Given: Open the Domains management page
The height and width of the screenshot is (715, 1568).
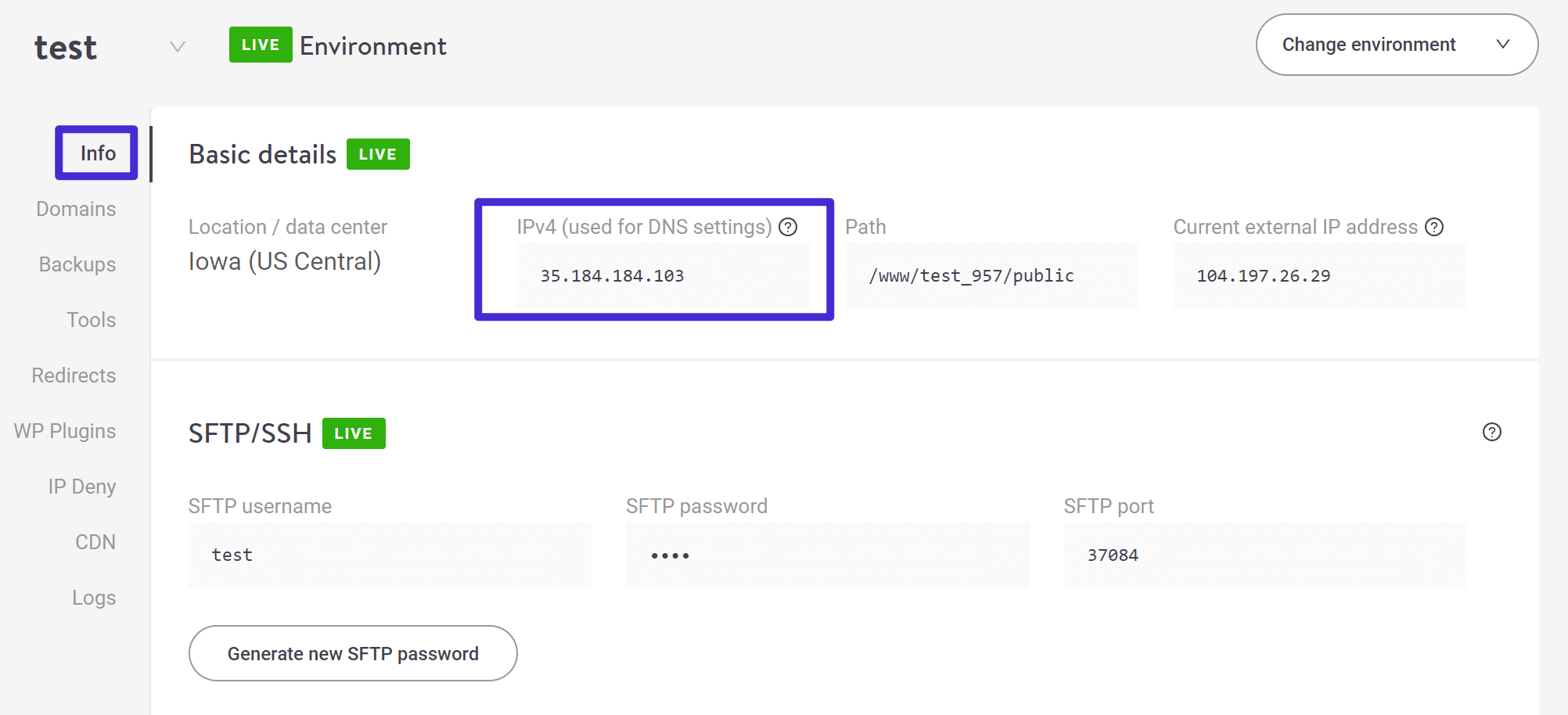Looking at the screenshot, I should (75, 208).
